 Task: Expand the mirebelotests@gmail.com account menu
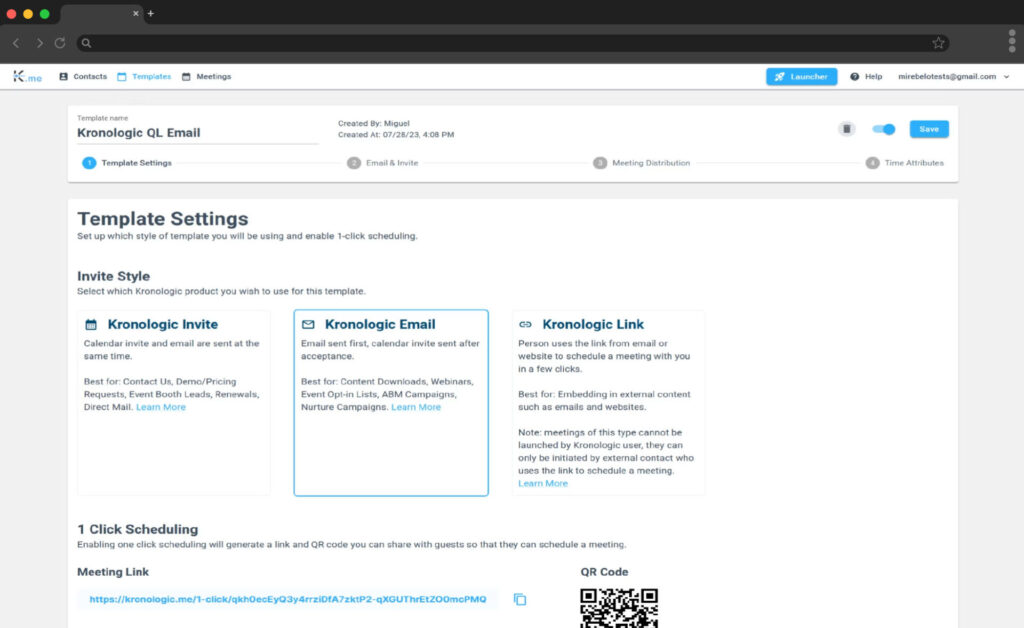[953, 76]
